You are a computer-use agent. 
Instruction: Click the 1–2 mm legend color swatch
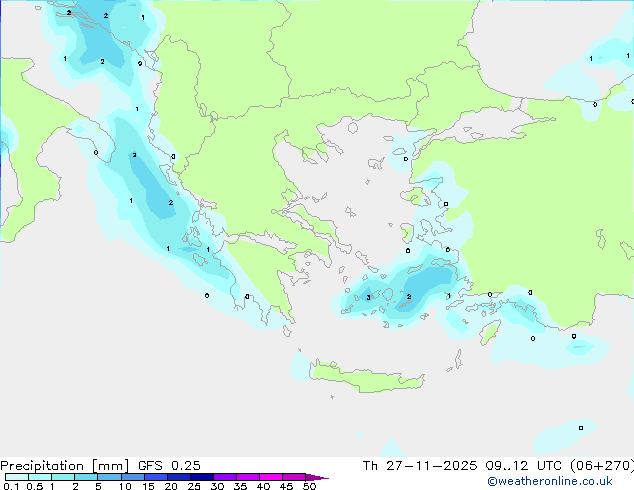pyautogui.click(x=63, y=477)
